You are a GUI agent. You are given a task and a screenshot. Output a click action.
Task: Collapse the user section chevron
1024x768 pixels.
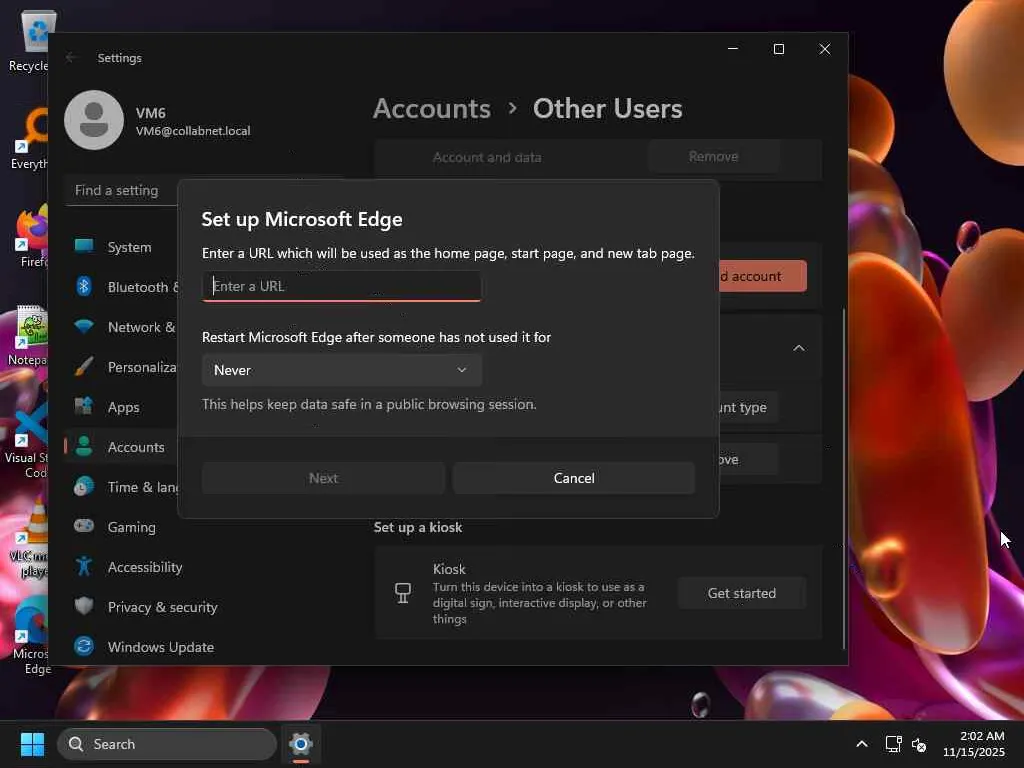798,348
